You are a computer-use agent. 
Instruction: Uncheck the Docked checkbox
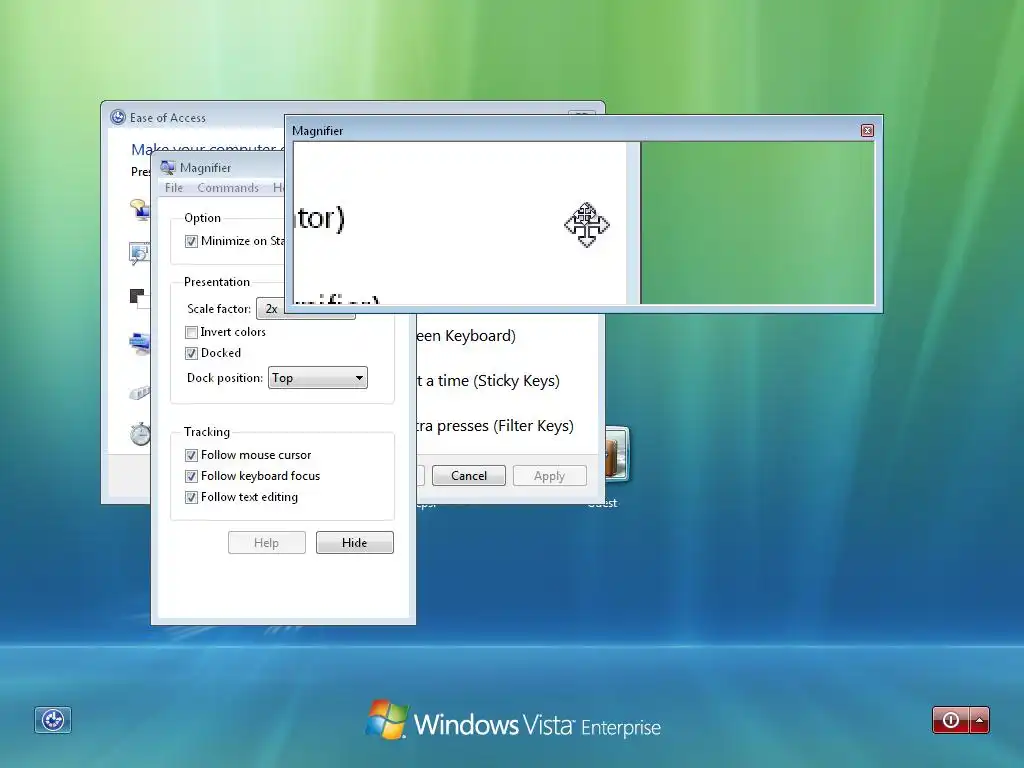tap(191, 353)
